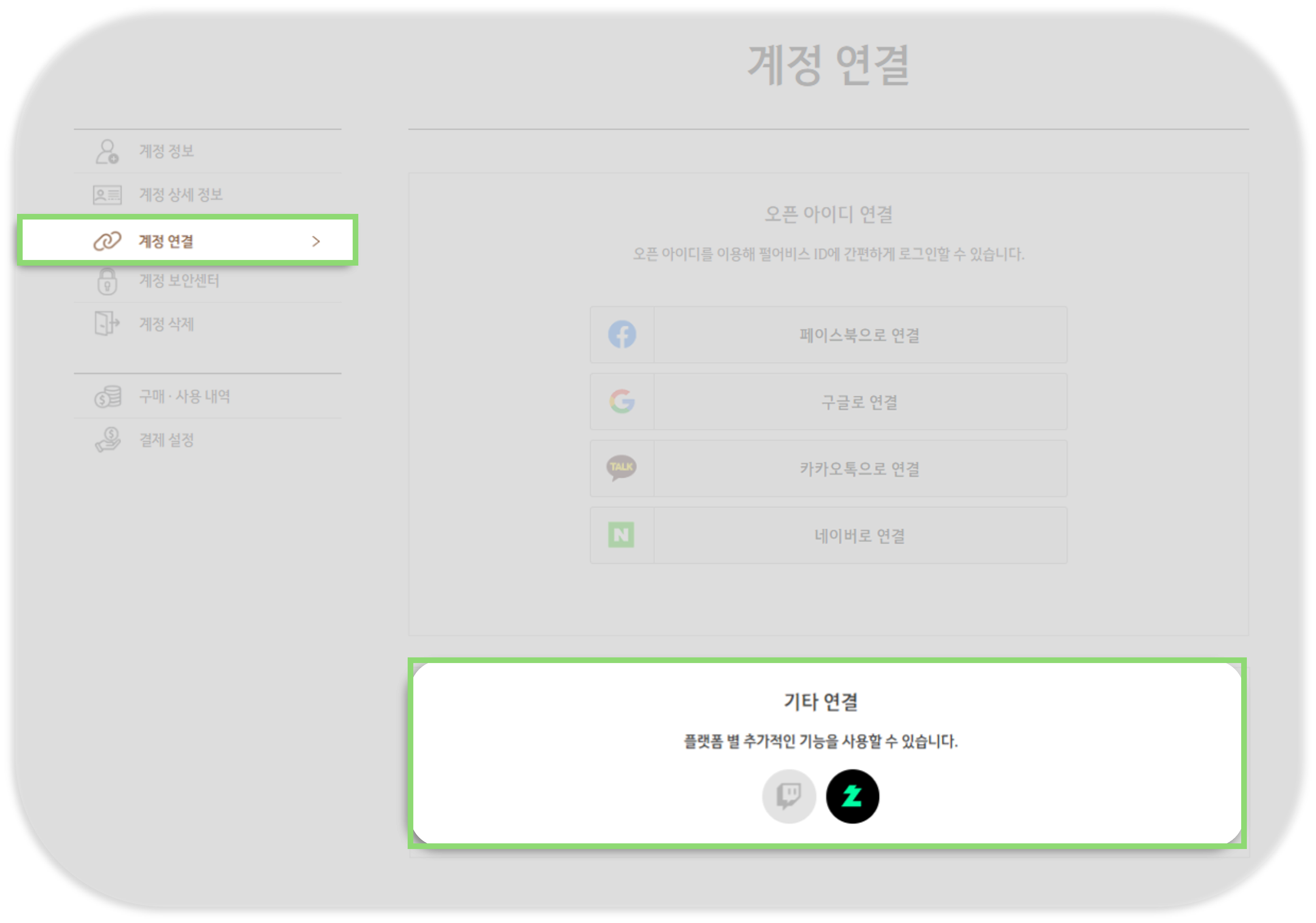Open 구매 · 사용 내역 menu item
1316x923 pixels.
[x=207, y=397]
